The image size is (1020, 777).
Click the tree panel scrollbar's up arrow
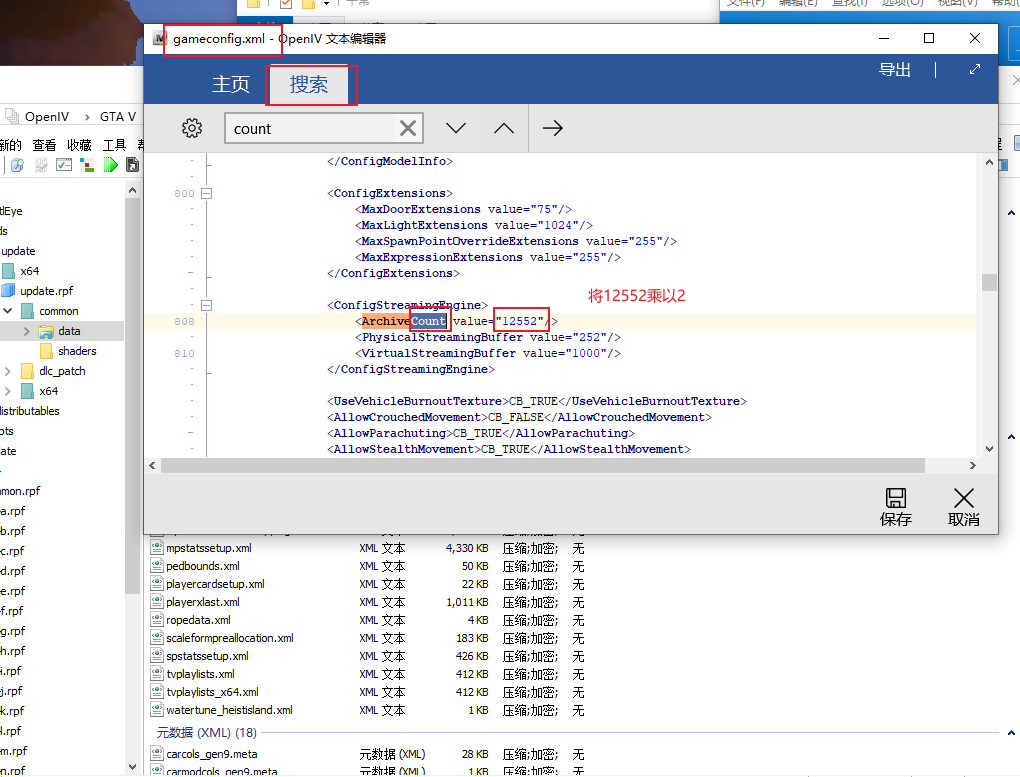tap(132, 191)
